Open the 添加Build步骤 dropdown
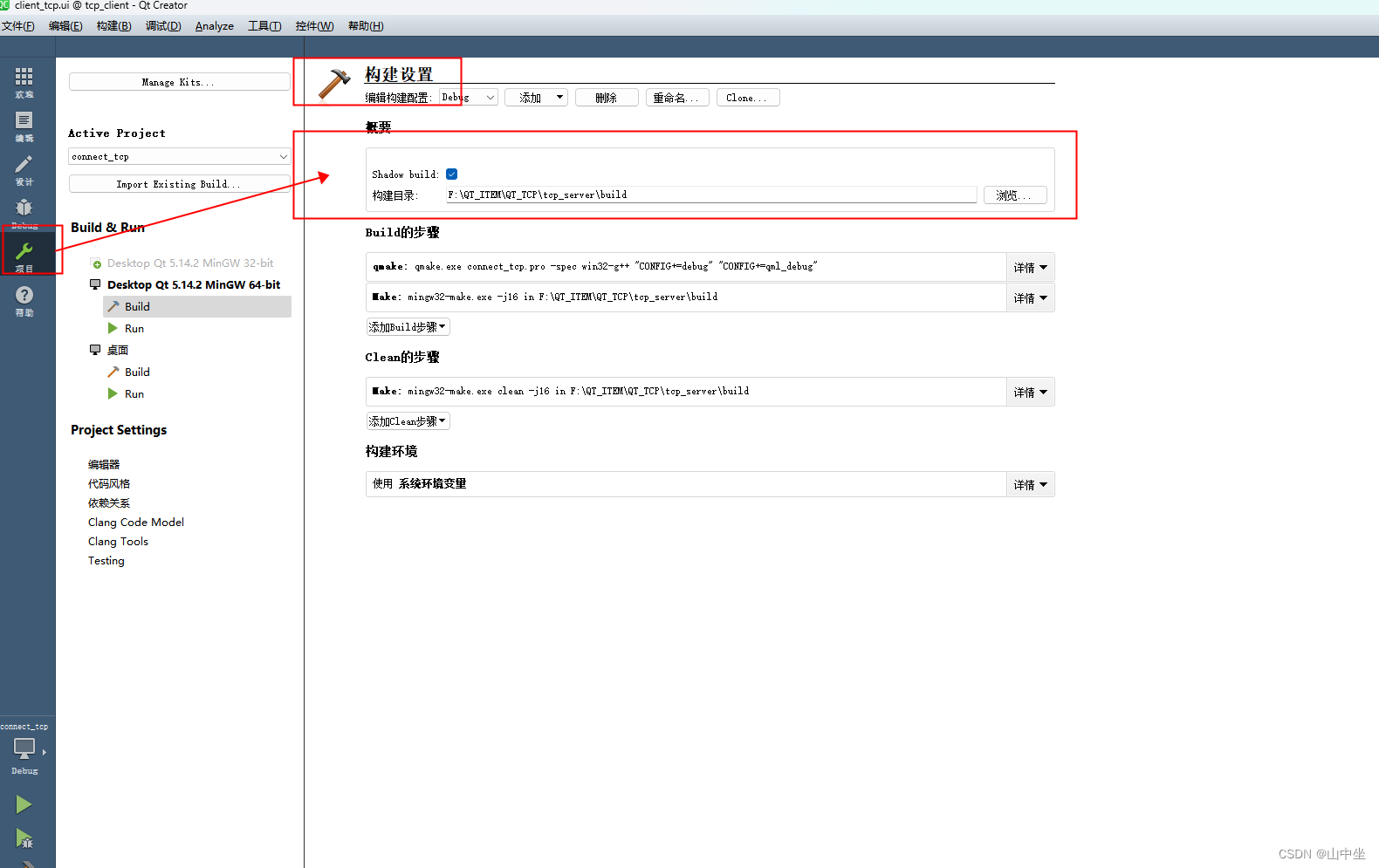This screenshot has width=1379, height=868. [x=408, y=327]
